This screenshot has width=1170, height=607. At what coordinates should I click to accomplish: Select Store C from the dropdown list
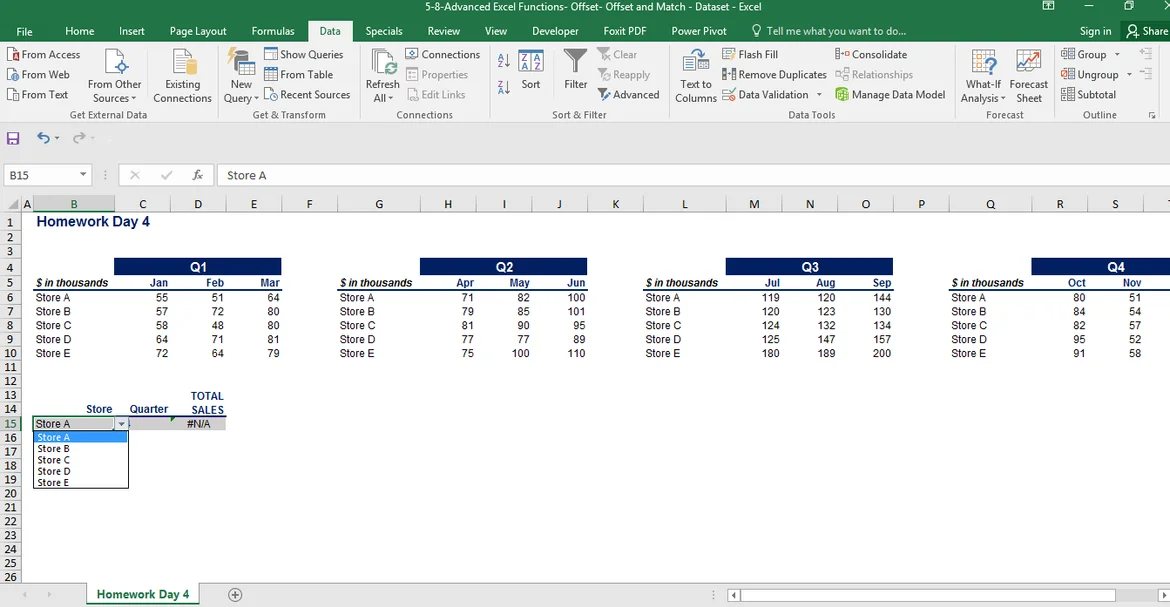(x=54, y=460)
